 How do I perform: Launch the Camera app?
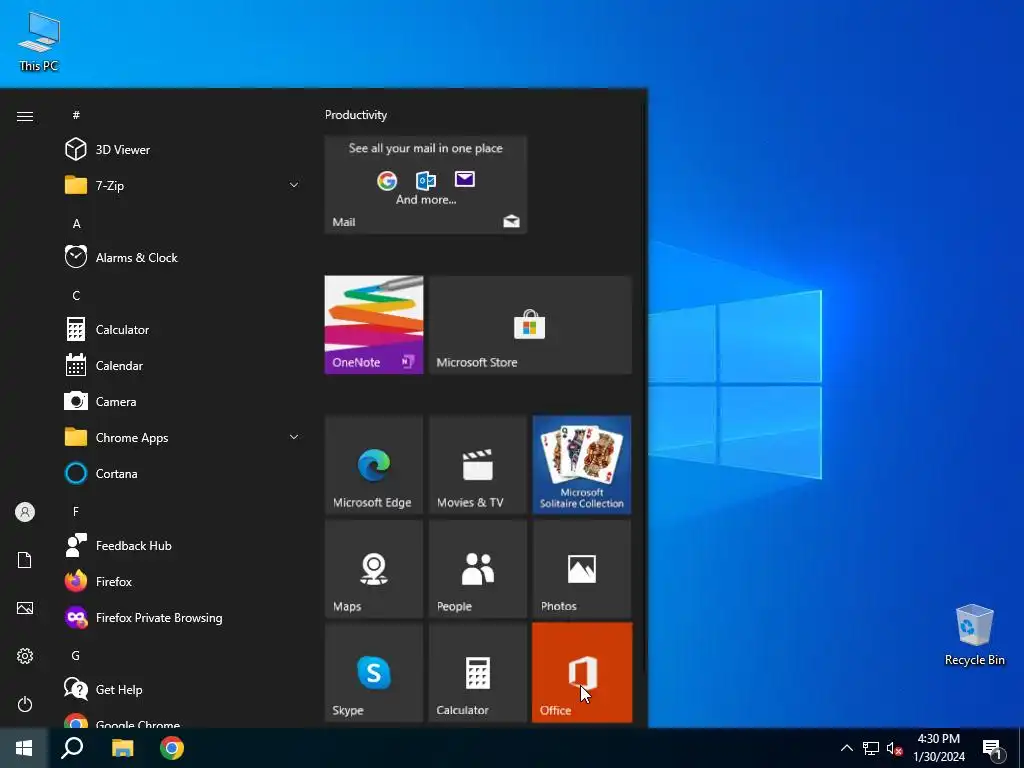[183, 402]
